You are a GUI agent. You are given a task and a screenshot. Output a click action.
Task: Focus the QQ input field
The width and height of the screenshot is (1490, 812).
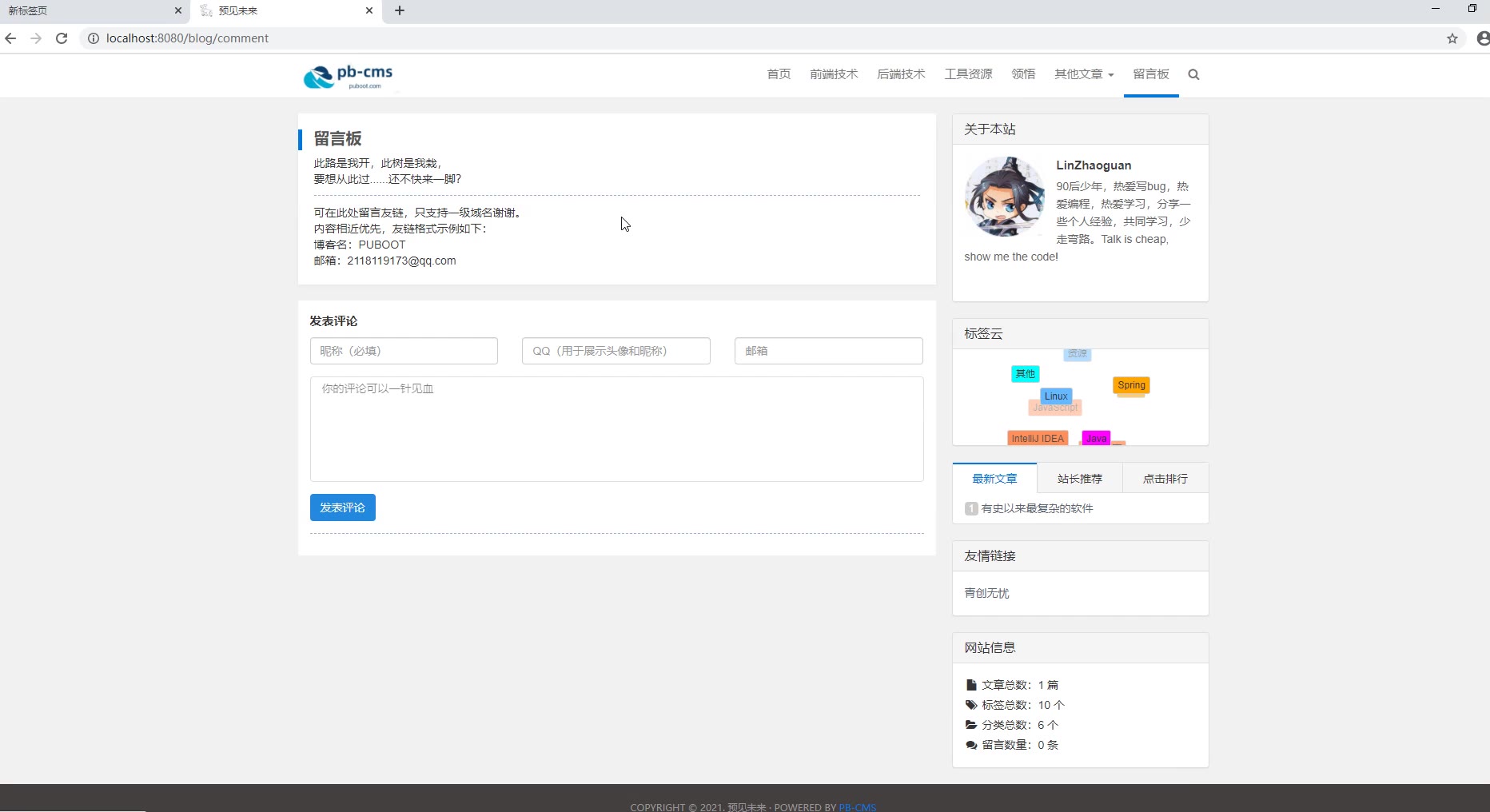pos(616,351)
